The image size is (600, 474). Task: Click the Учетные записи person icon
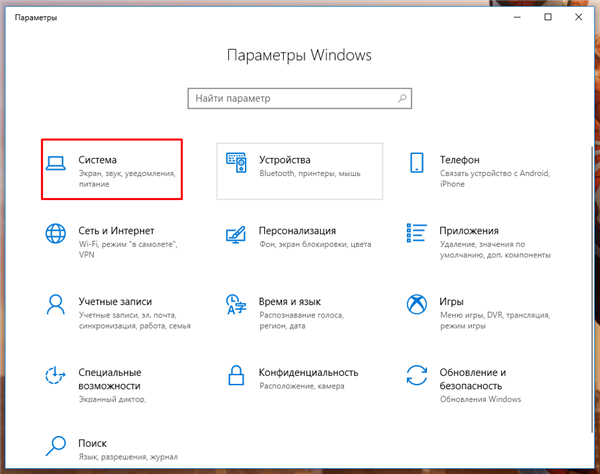pyautogui.click(x=56, y=304)
